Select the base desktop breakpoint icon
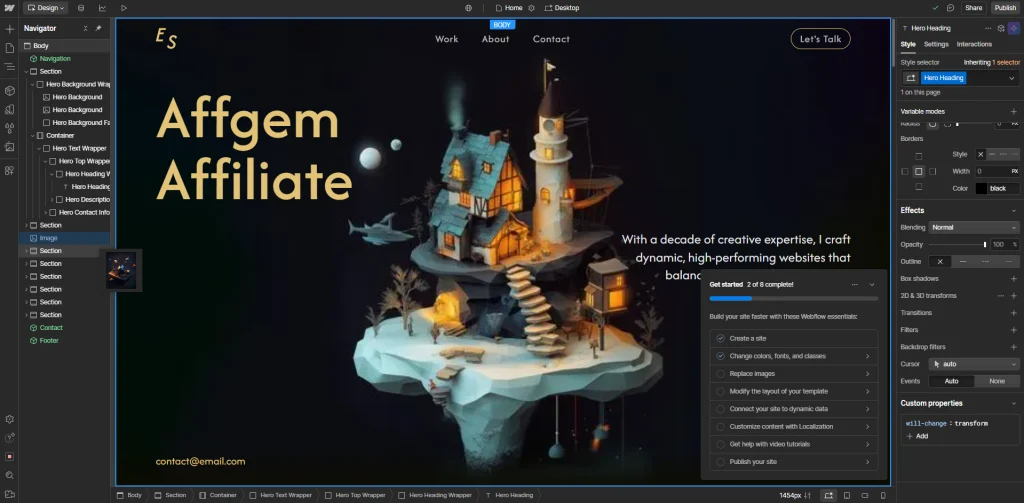Viewport: 1024px width, 503px height. click(828, 495)
